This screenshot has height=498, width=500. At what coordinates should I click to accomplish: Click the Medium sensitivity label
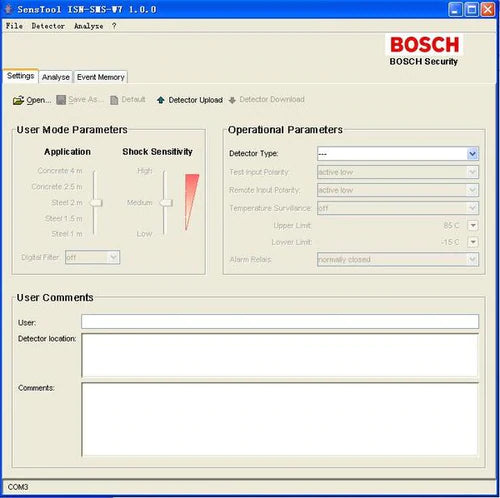pos(140,203)
